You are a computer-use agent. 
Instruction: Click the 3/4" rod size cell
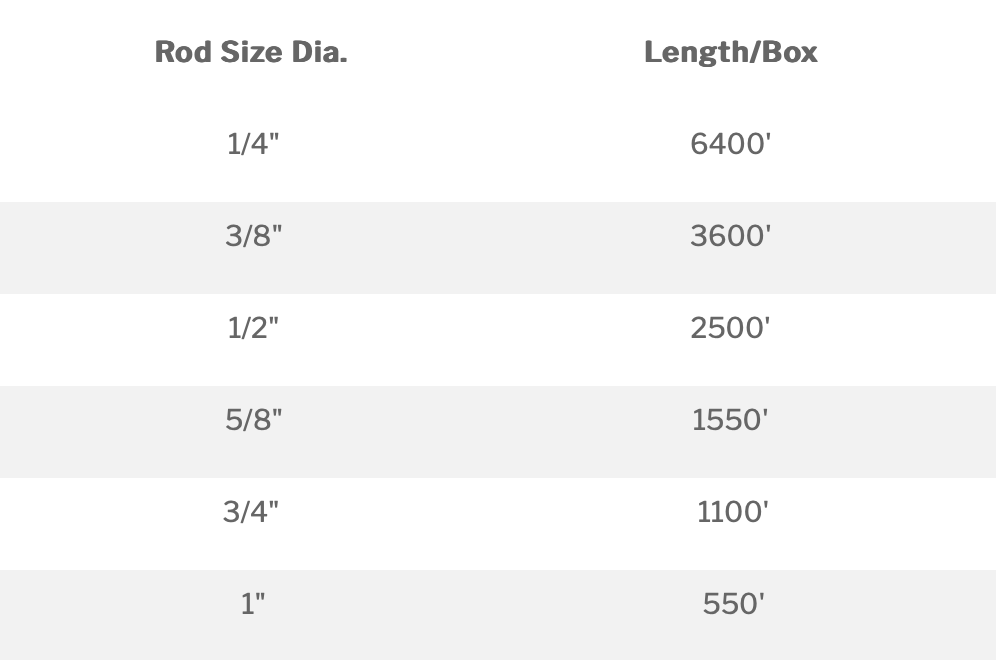point(251,512)
